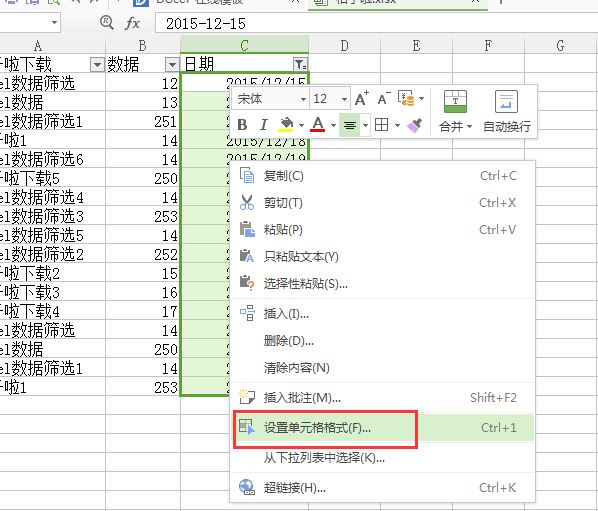Click cell with value 16
Screen dimensions: 598x511
pos(143,292)
